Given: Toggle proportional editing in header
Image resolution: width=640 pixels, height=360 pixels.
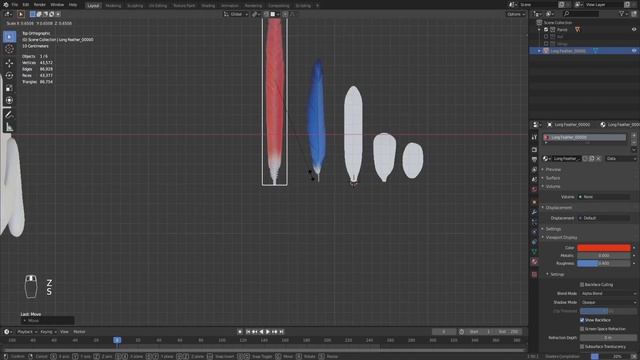Looking at the screenshot, I should (x=285, y=14).
